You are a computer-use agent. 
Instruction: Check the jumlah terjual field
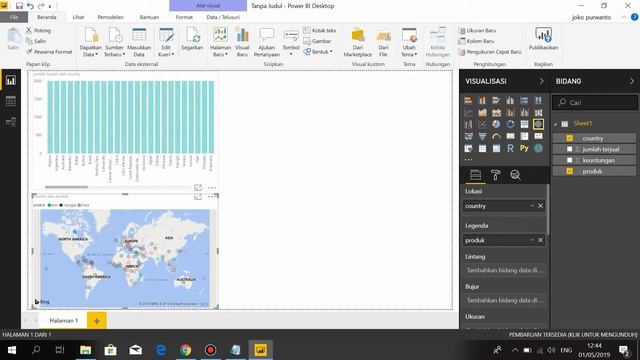pos(569,149)
